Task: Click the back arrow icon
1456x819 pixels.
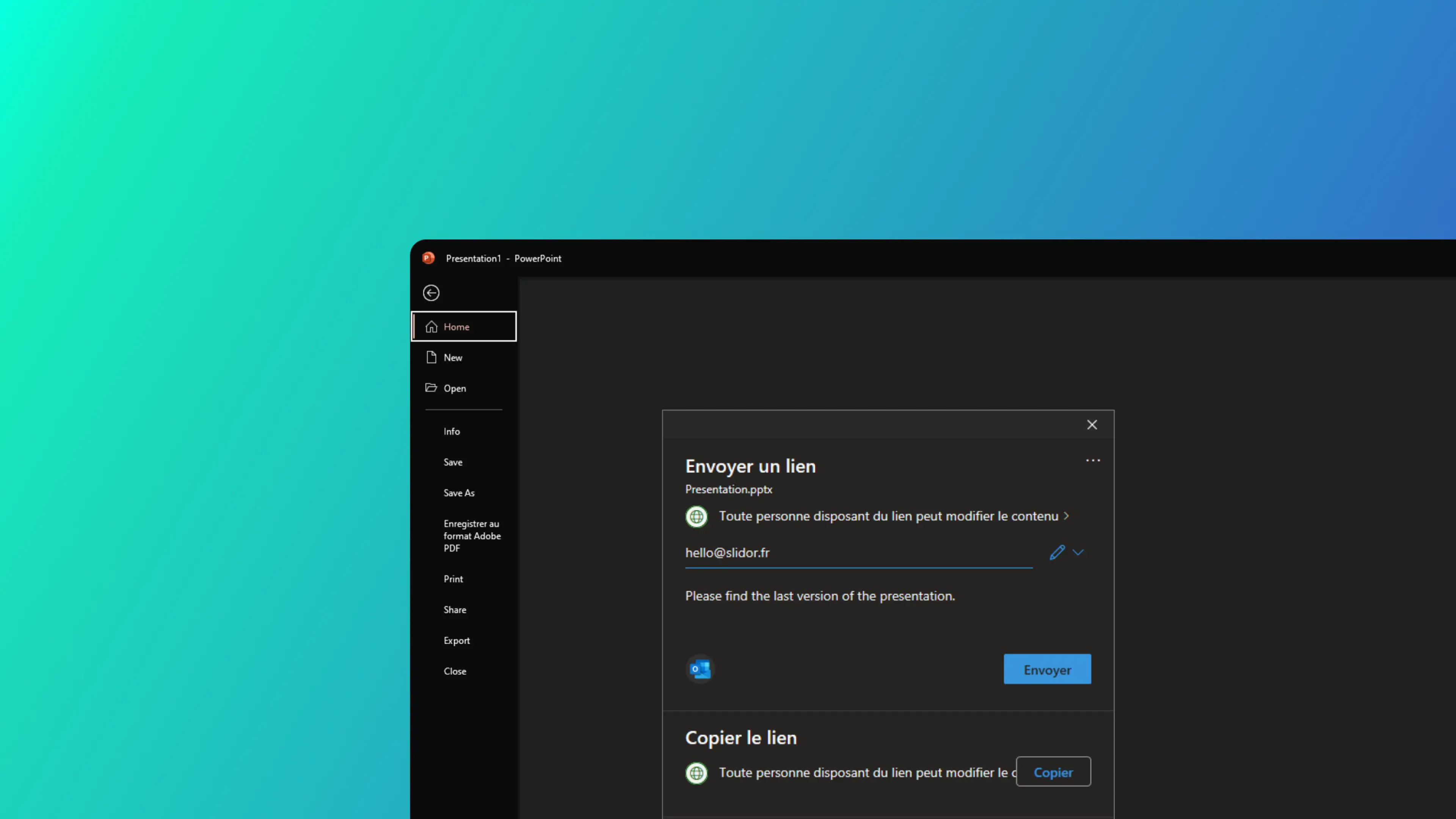Action: point(431,293)
